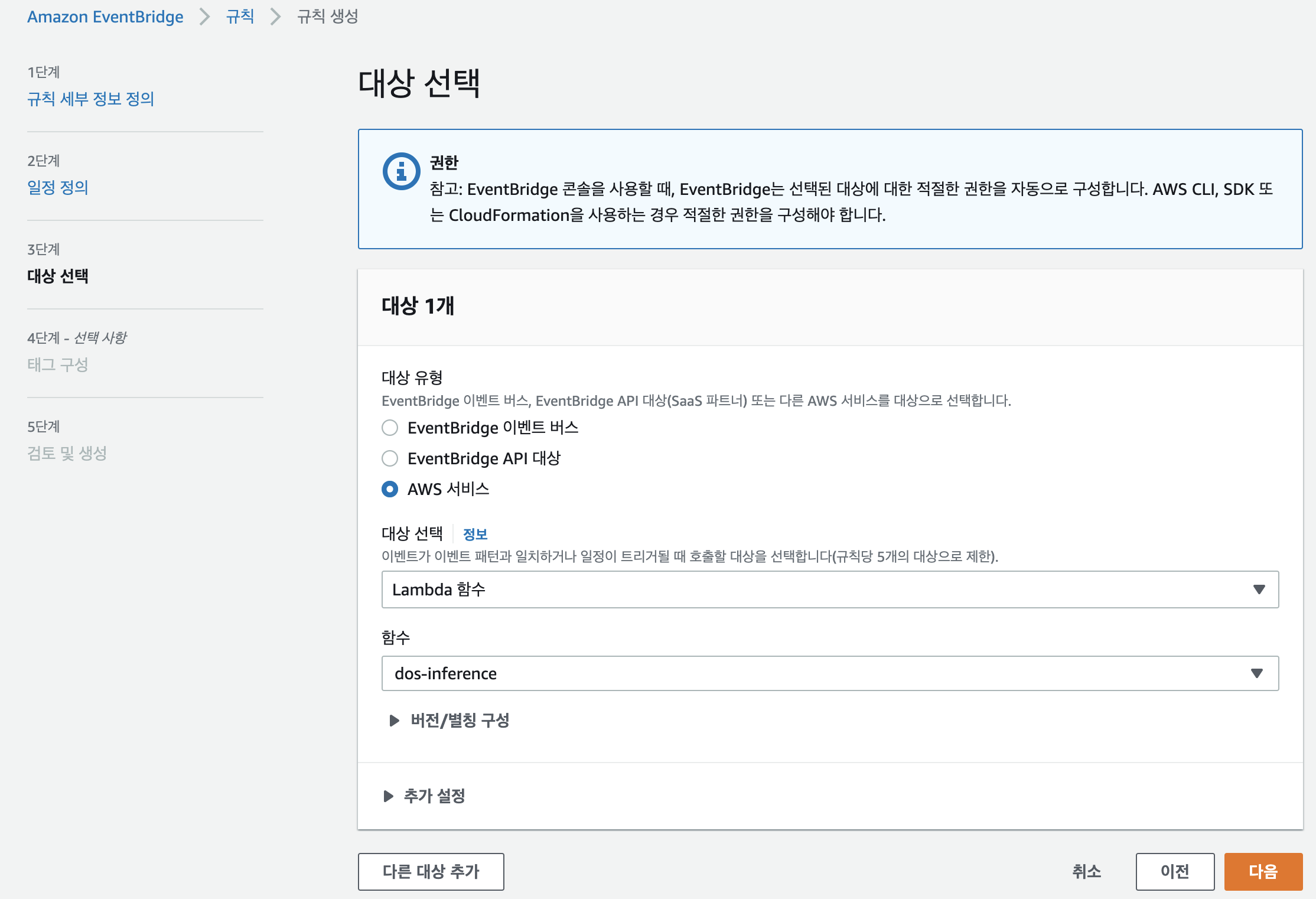
Task: Go to step 1 규칙 세부 정보 정의
Action: tap(90, 99)
